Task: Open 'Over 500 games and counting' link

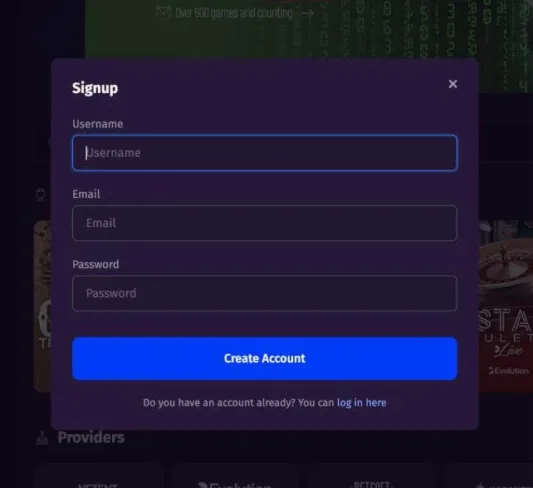Action: pyautogui.click(x=234, y=13)
